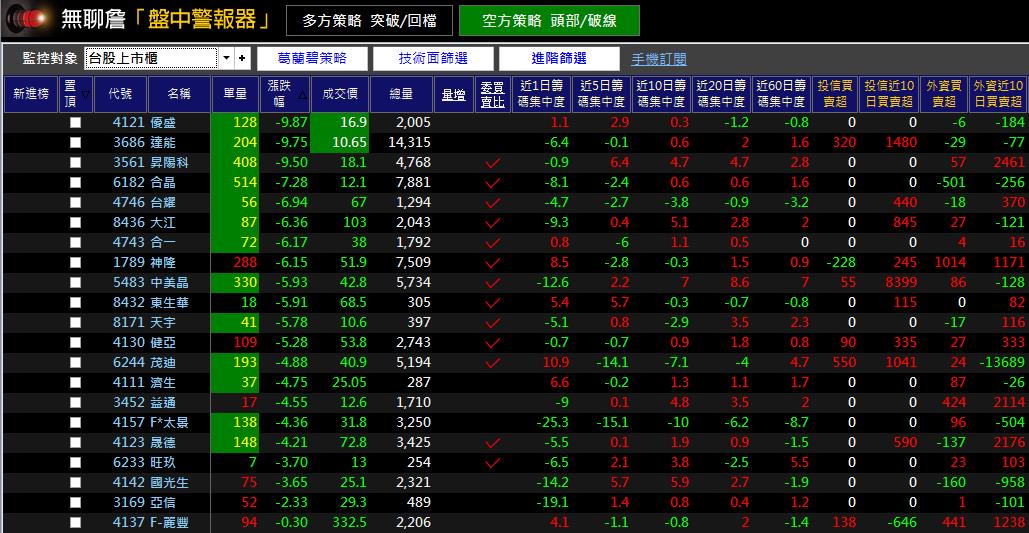Click the red checkmark in 昇陽科 row
This screenshot has height=533, width=1029.
491,163
